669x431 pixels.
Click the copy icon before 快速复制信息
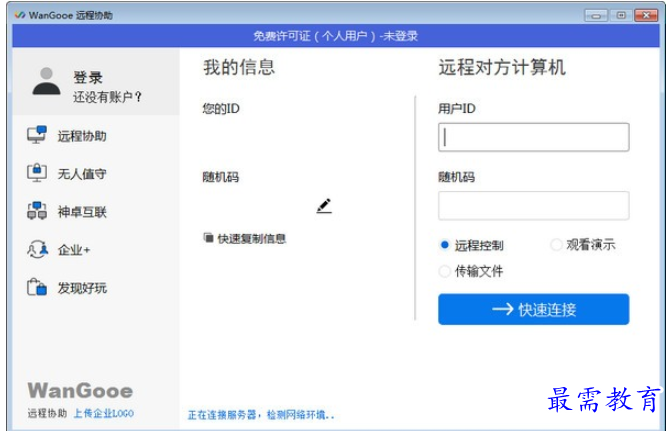pos(208,238)
